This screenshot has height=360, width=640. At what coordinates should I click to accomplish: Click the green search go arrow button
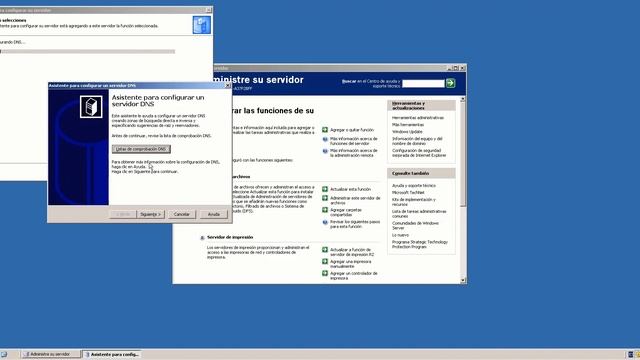[x=450, y=83]
